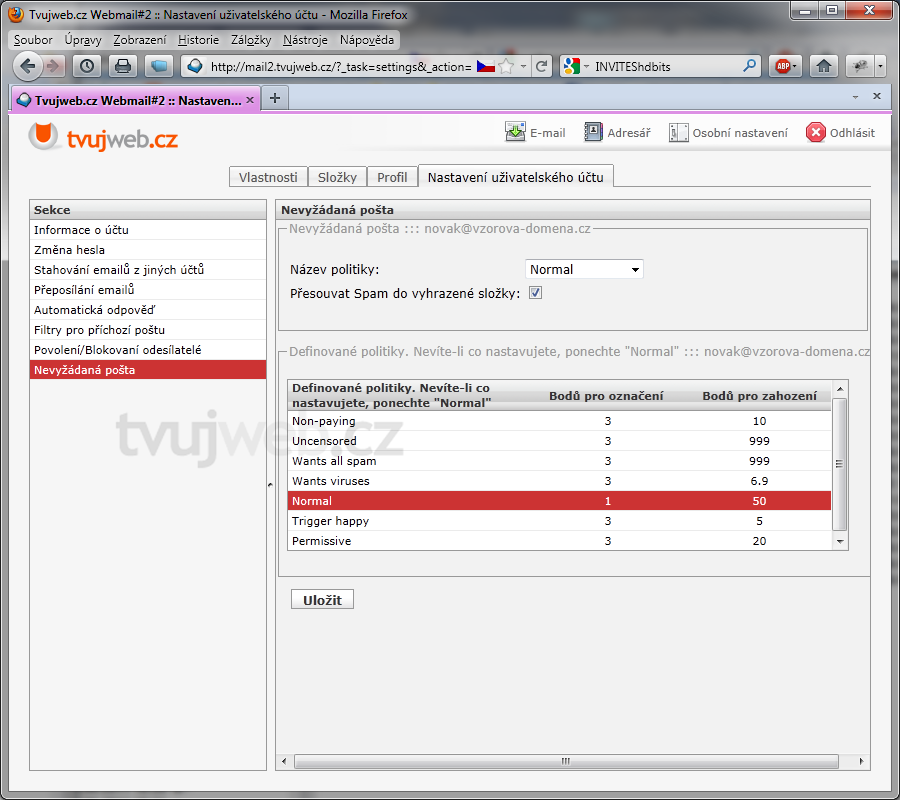Go to browser home page icon
The width and height of the screenshot is (900, 800).
[823, 66]
